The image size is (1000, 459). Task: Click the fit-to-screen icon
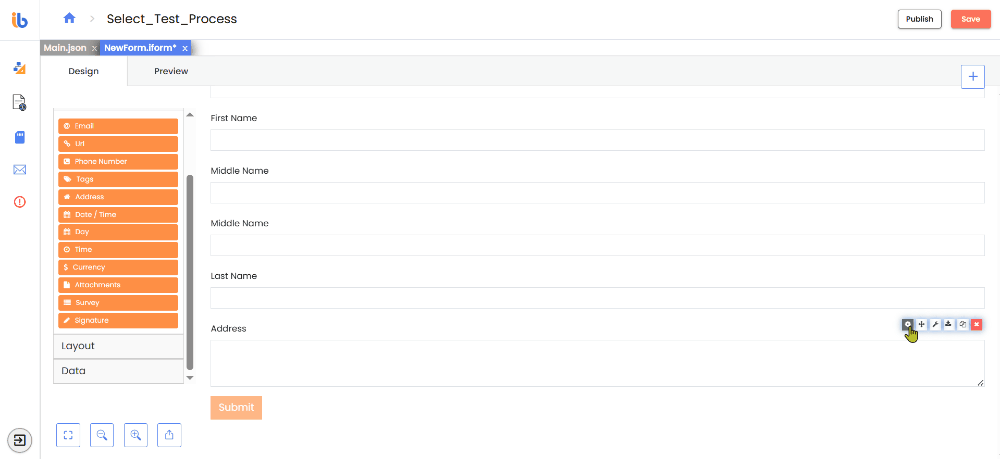pos(68,435)
